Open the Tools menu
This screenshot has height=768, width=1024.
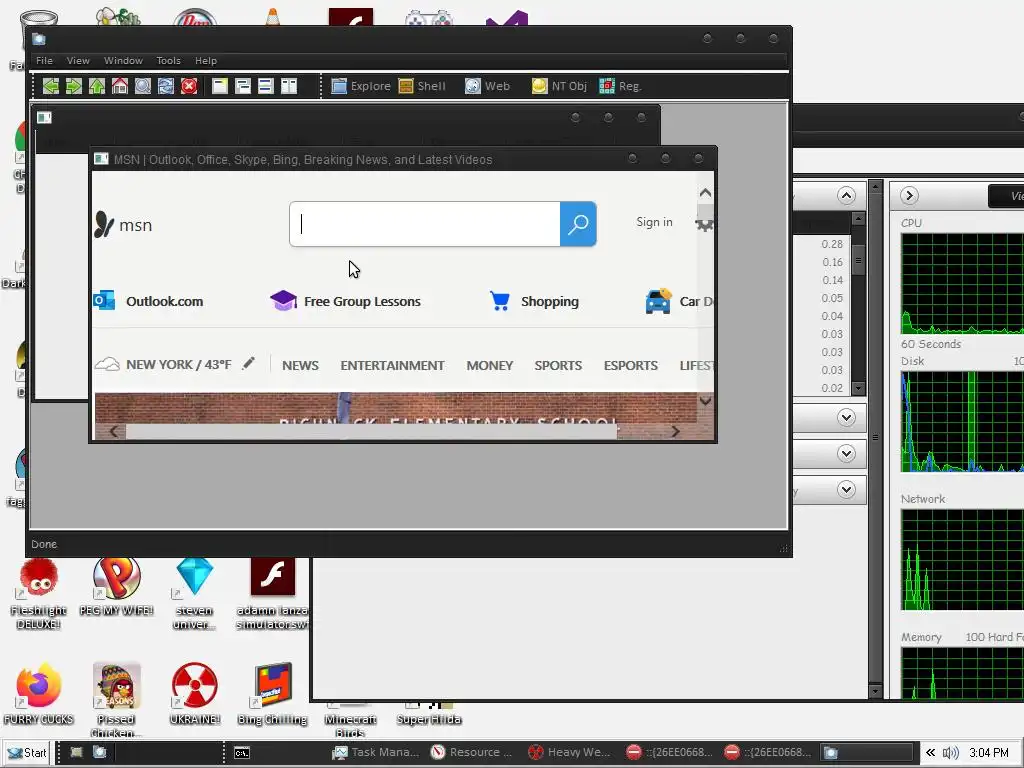point(168,61)
